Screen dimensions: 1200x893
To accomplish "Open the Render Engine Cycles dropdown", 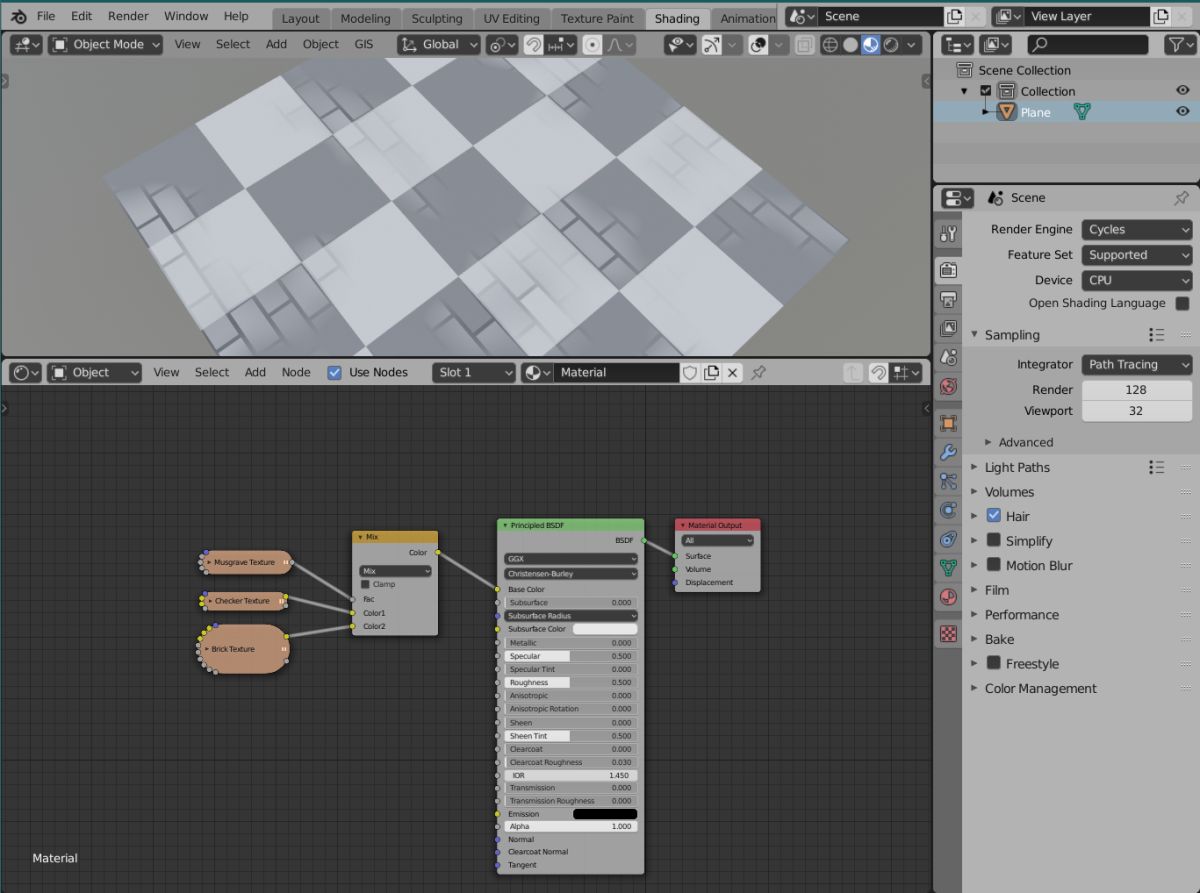I will click(x=1137, y=229).
